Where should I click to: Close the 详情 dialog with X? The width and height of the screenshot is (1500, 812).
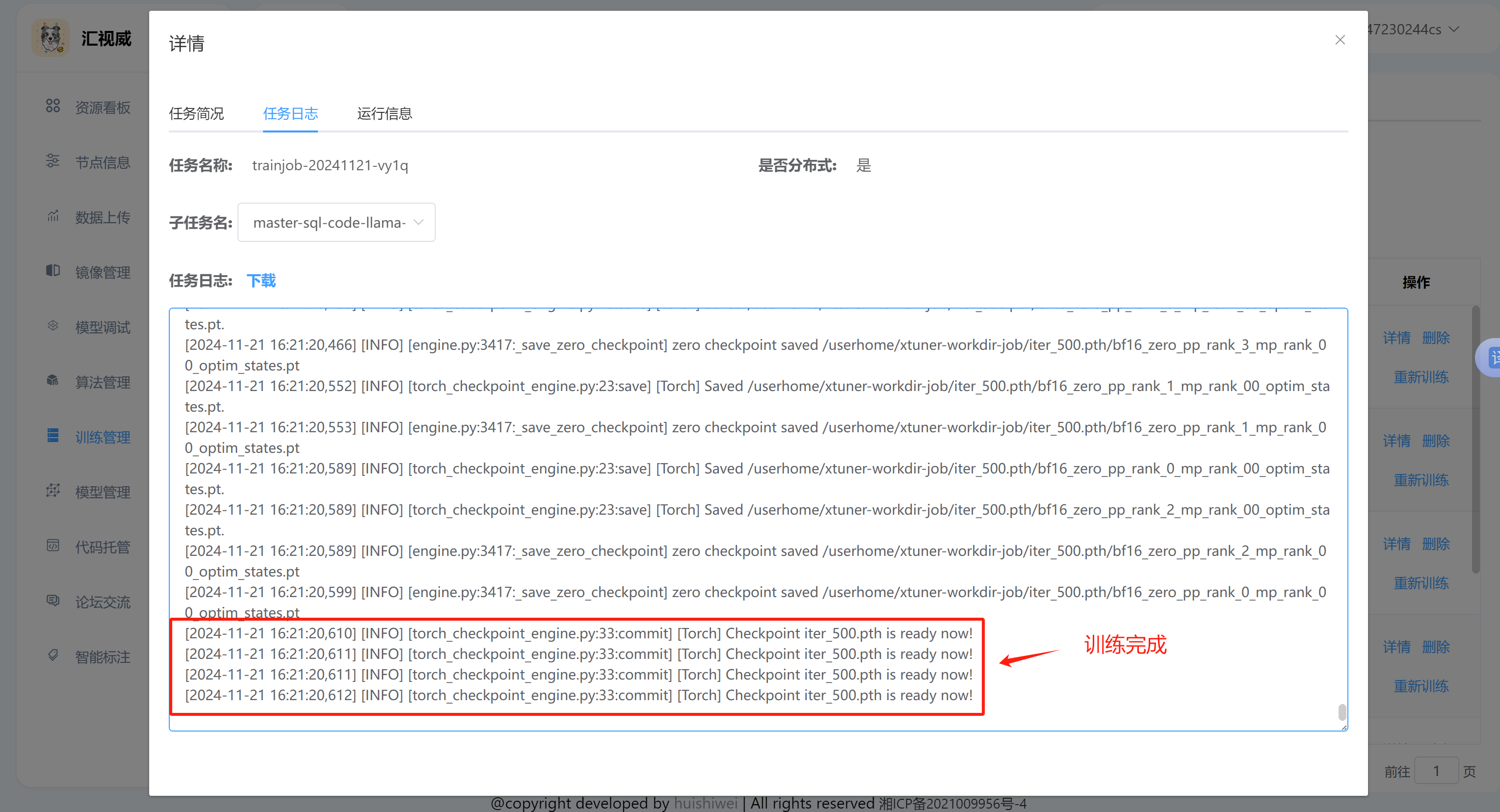1340,40
